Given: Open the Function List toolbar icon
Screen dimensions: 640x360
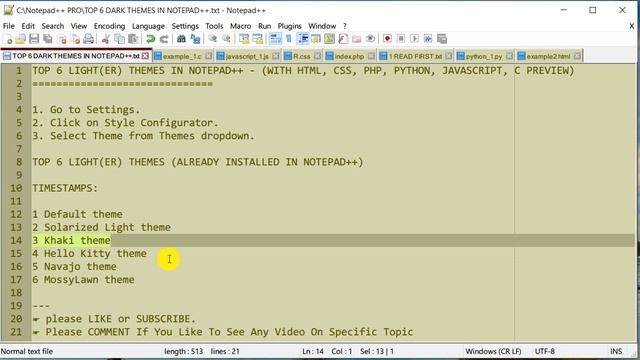Looking at the screenshot, I should [343, 39].
